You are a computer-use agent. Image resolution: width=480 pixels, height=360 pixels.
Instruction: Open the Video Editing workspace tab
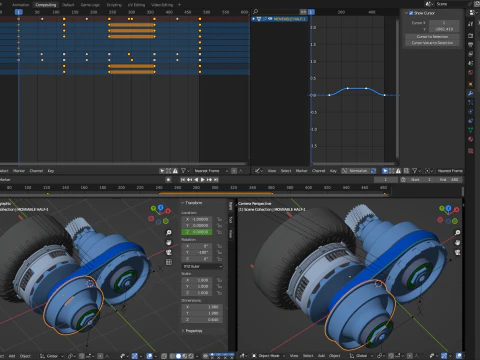point(162,5)
